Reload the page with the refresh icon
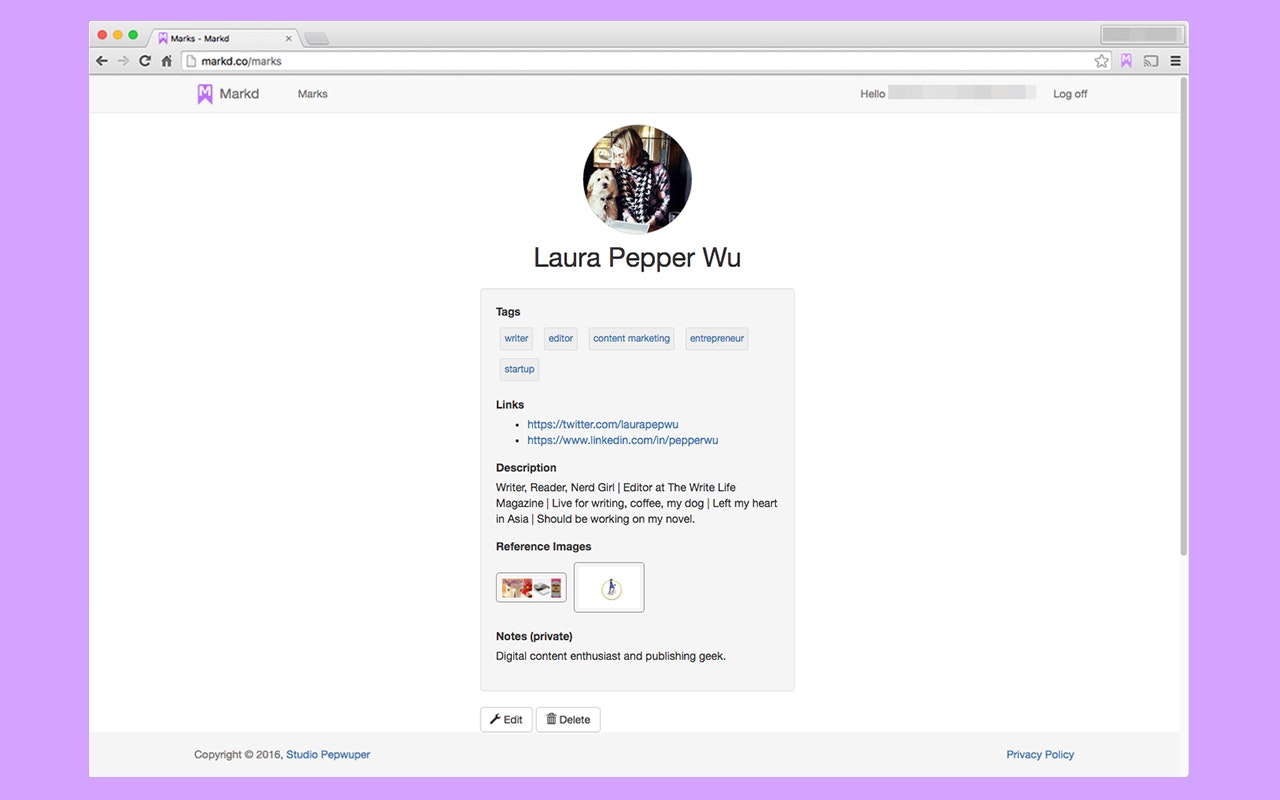Image resolution: width=1280 pixels, height=800 pixels. tap(145, 61)
